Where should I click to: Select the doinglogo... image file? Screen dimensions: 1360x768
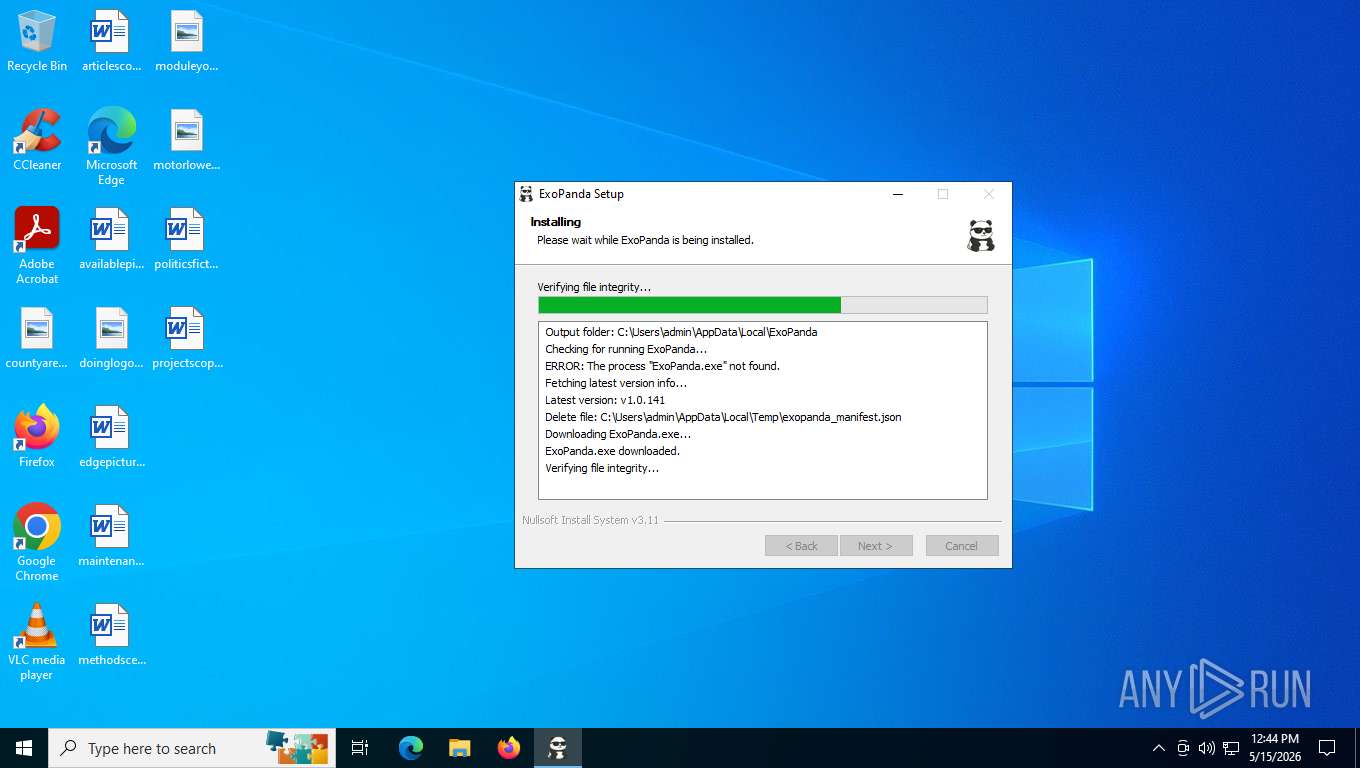111,339
